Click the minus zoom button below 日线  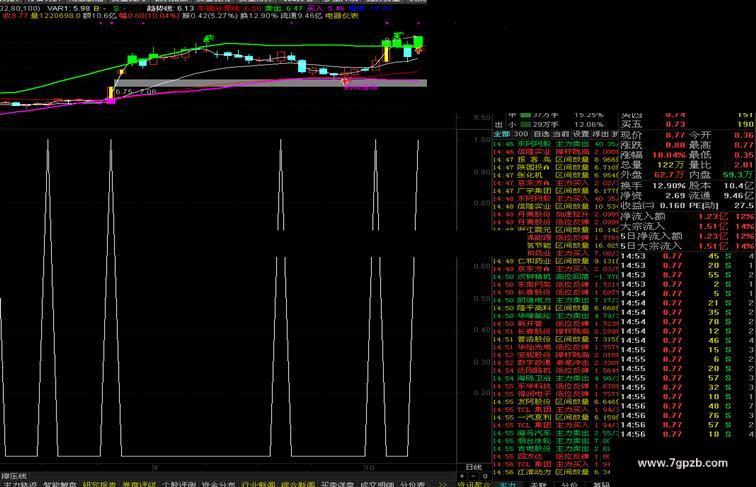tap(474, 476)
